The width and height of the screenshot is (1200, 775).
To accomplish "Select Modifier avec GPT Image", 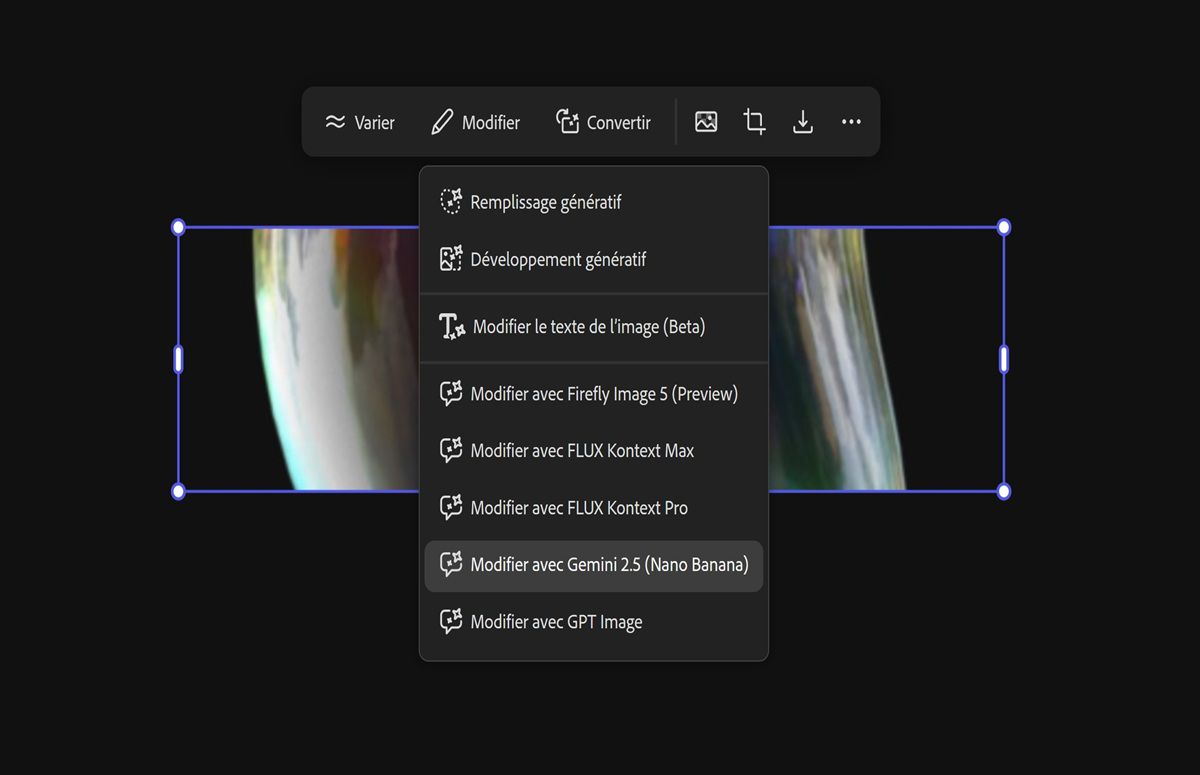I will coord(594,622).
